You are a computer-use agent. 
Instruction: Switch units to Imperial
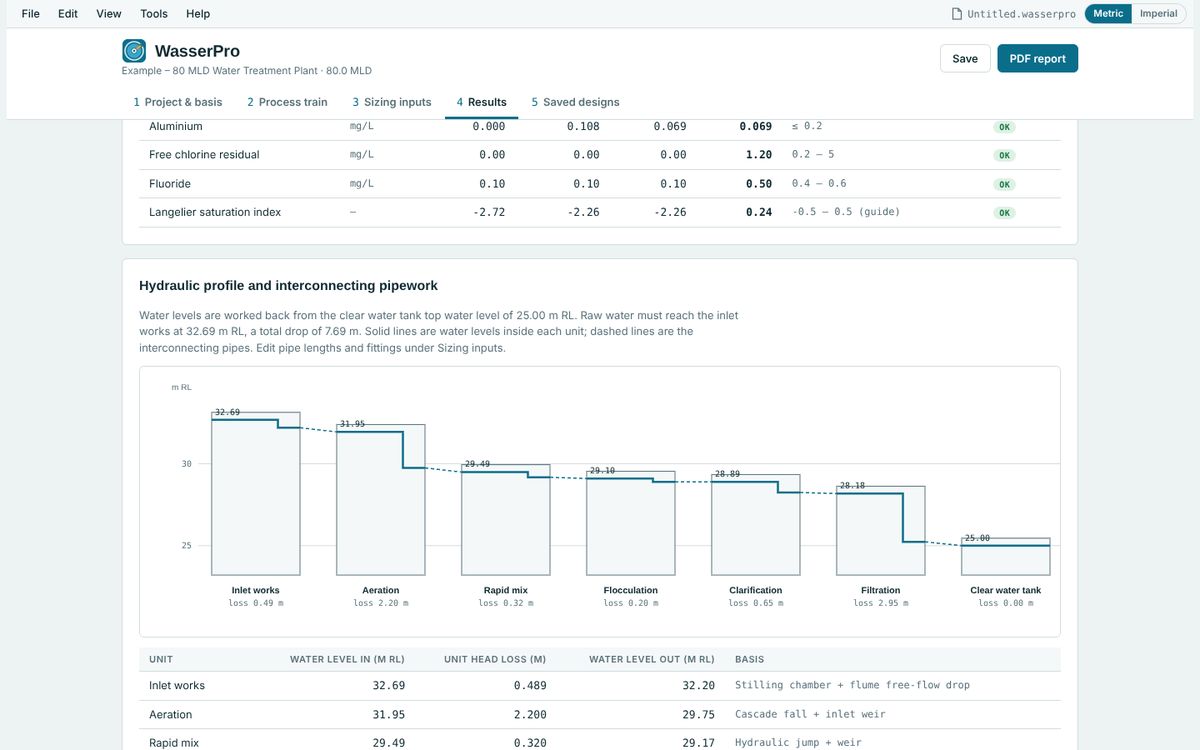tap(1159, 14)
